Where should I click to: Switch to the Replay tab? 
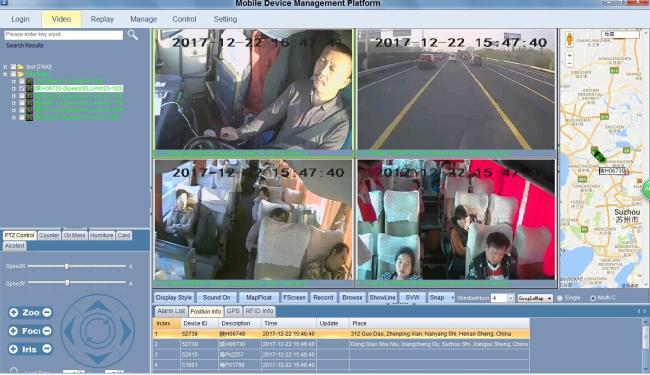coord(102,19)
